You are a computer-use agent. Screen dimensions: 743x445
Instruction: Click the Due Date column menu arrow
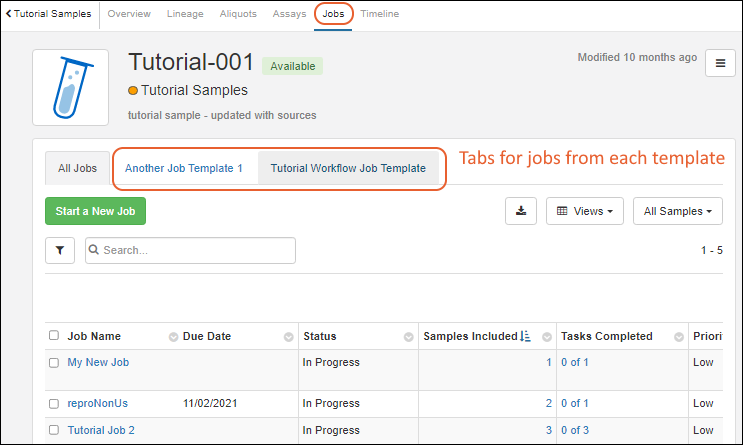(289, 337)
